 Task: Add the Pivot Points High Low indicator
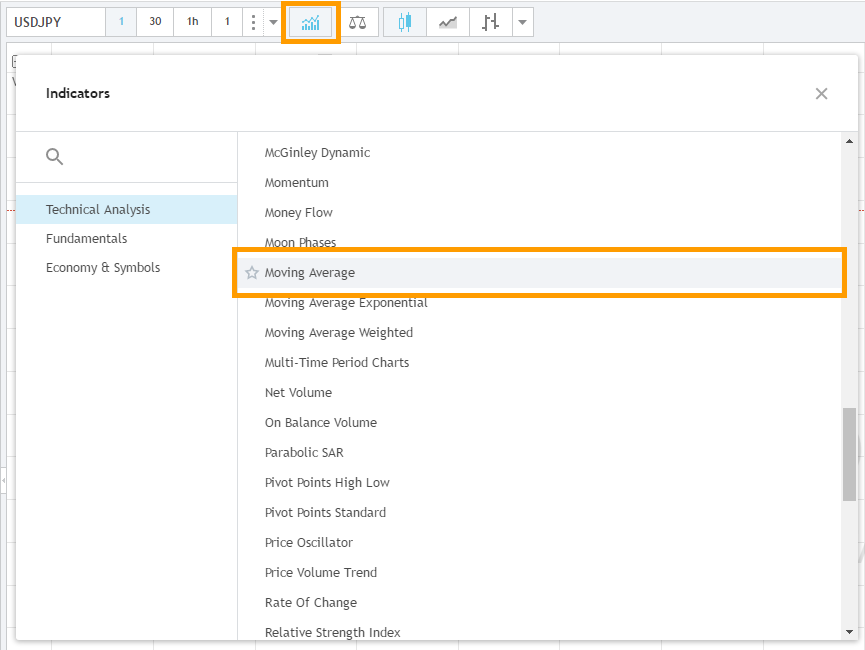[539, 482]
